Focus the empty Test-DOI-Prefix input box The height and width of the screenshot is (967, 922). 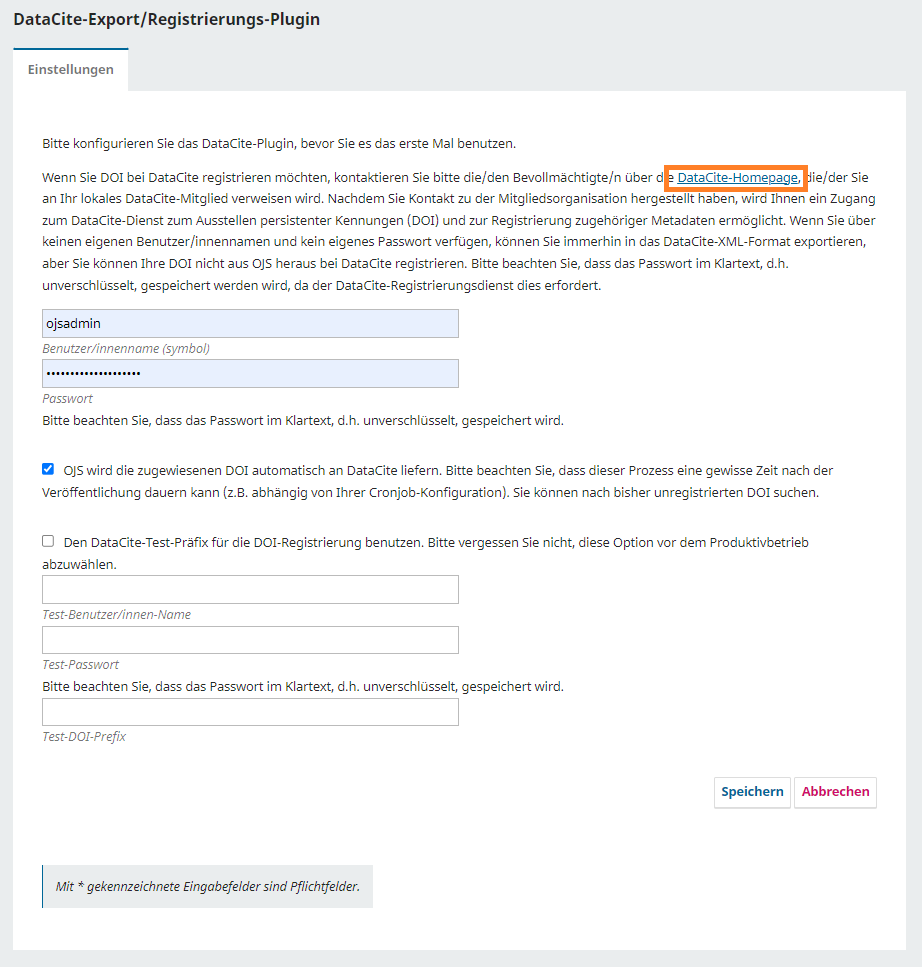coord(250,712)
